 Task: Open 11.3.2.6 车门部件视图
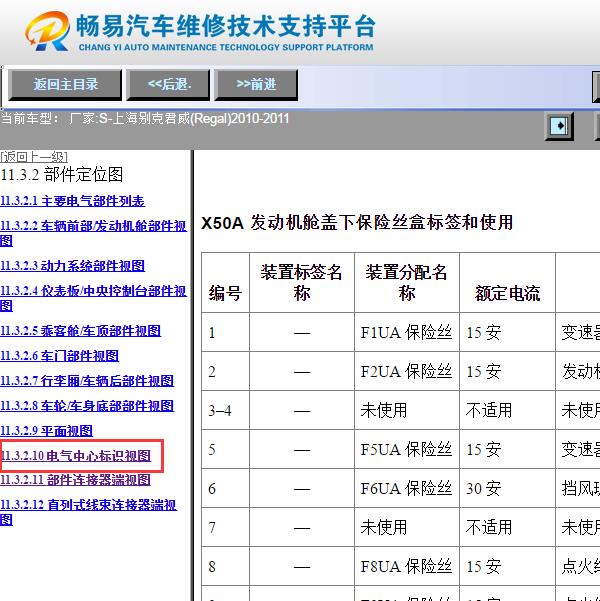point(59,356)
